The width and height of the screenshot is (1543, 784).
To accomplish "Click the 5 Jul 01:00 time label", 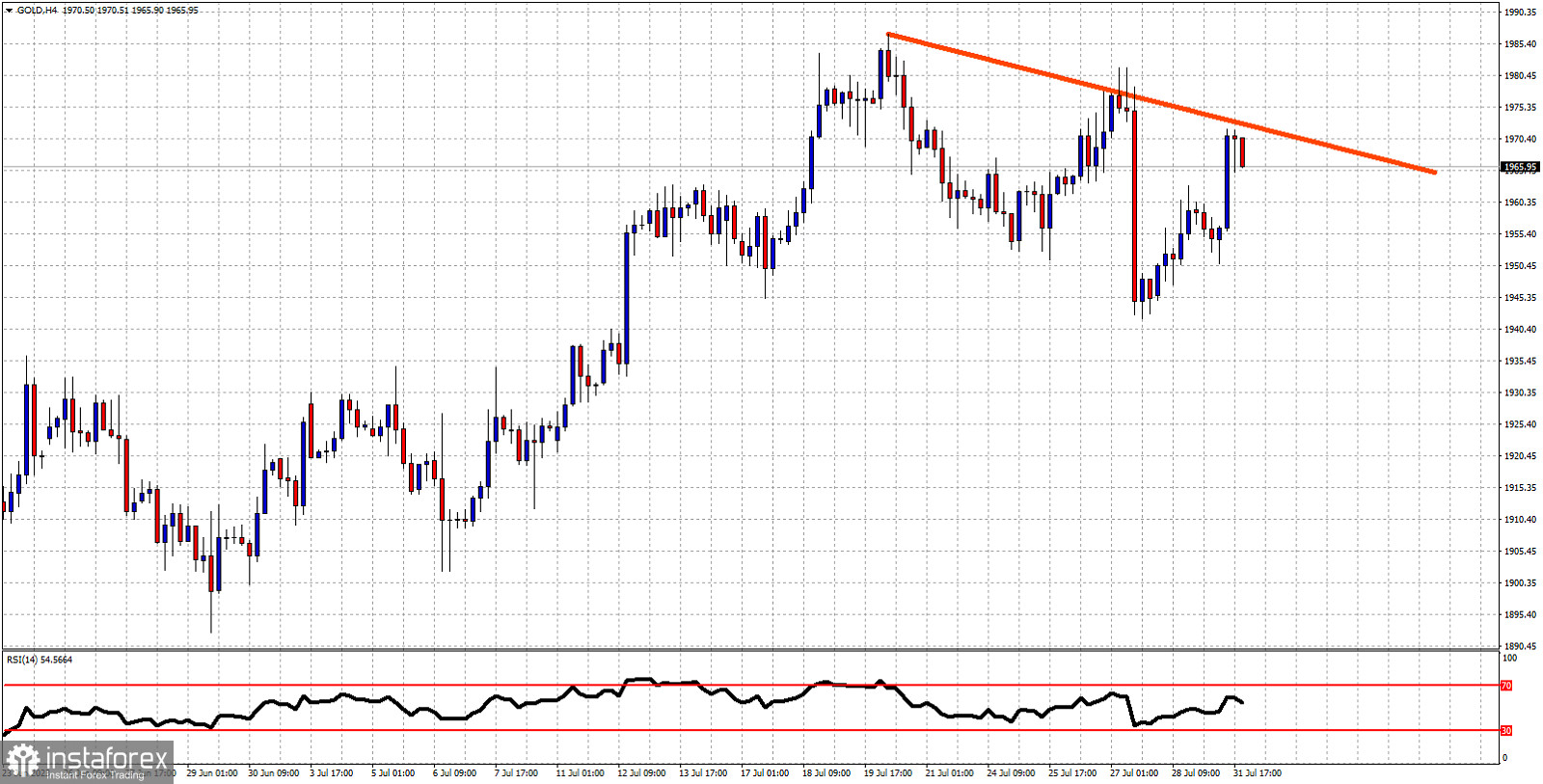I will click(x=393, y=773).
